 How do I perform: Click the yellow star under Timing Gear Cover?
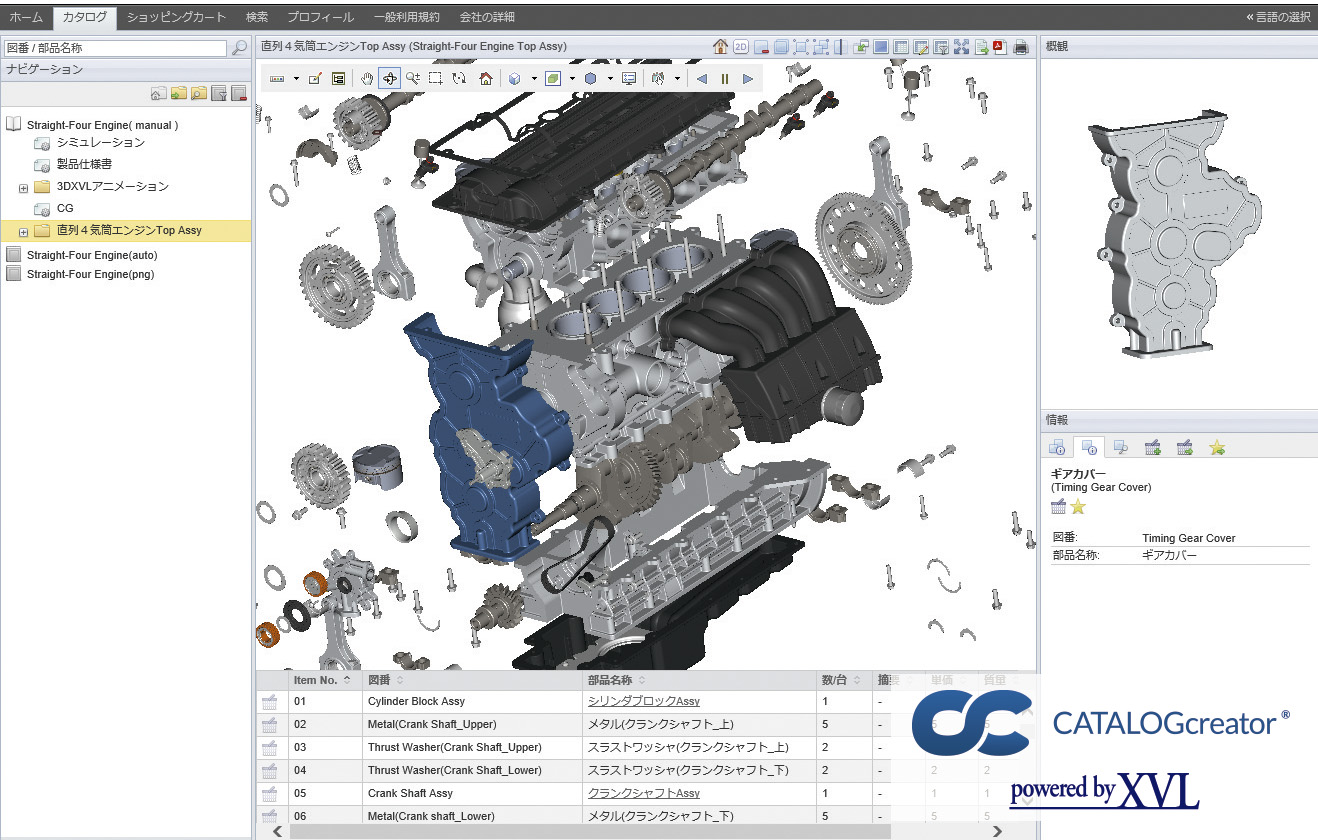tap(1078, 507)
